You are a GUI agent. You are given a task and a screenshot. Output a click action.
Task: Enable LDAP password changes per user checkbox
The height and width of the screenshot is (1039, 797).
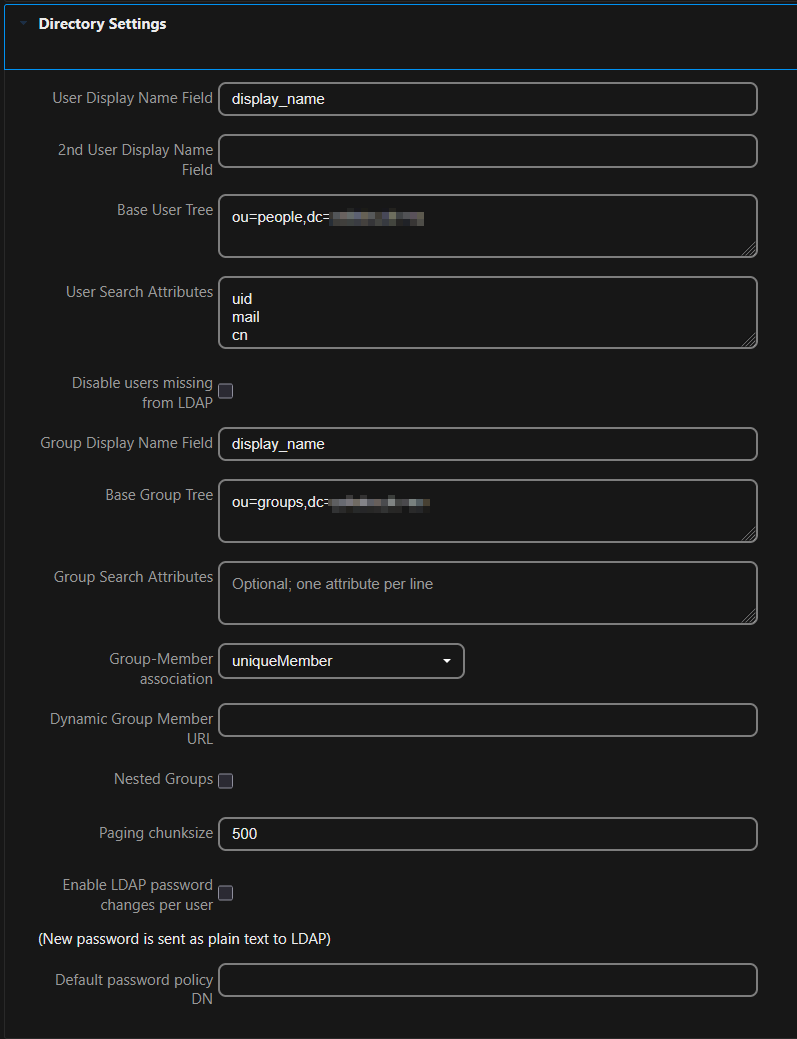pyautogui.click(x=226, y=893)
